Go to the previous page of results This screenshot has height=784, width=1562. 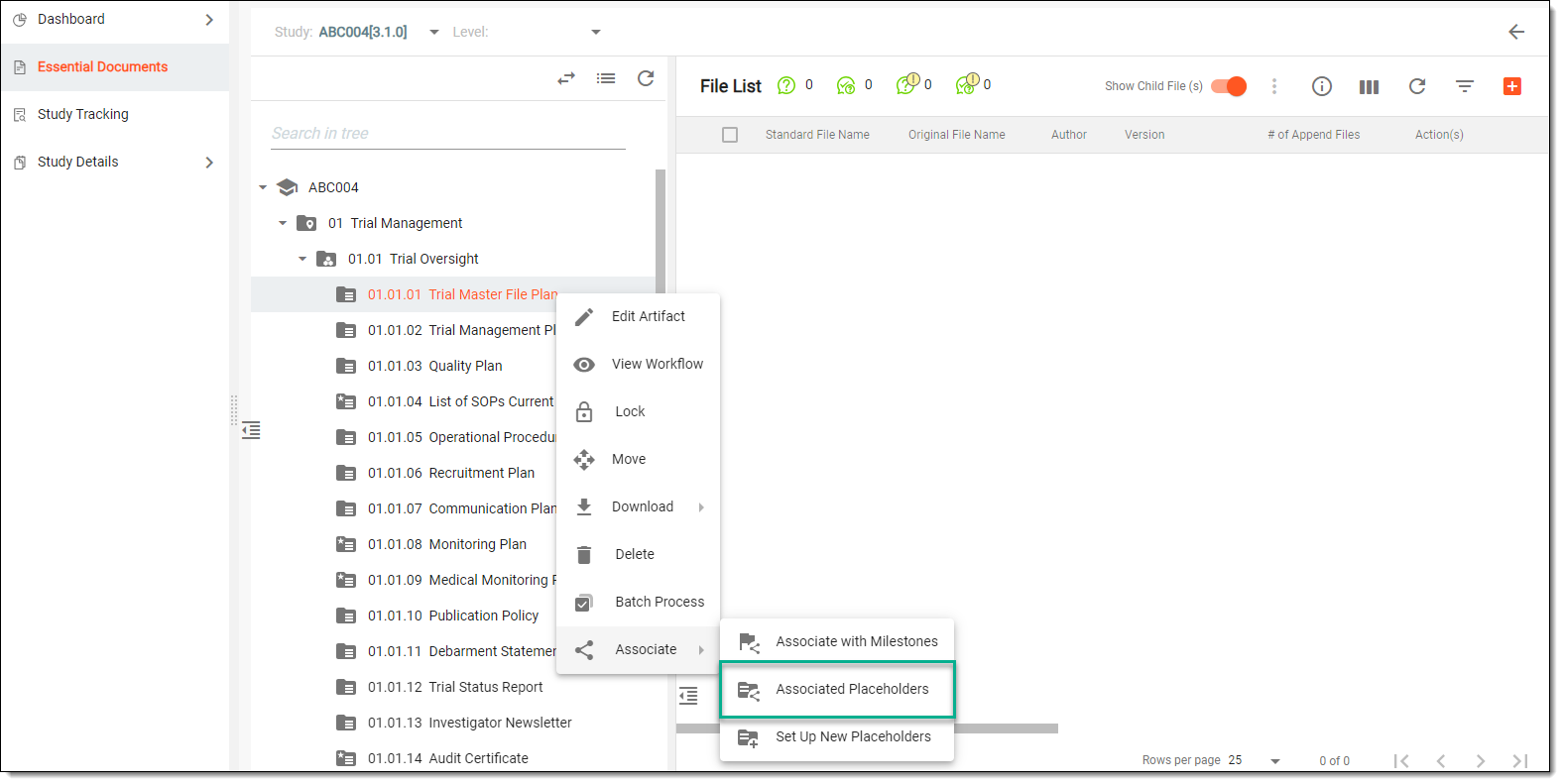click(1441, 760)
